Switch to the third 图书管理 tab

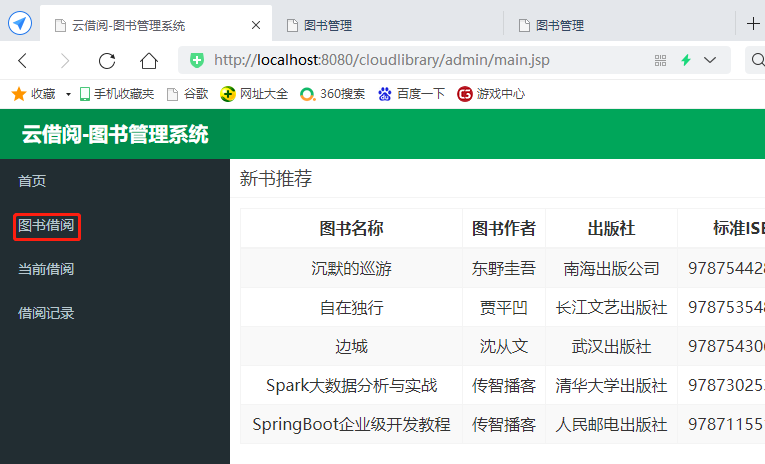(x=619, y=25)
